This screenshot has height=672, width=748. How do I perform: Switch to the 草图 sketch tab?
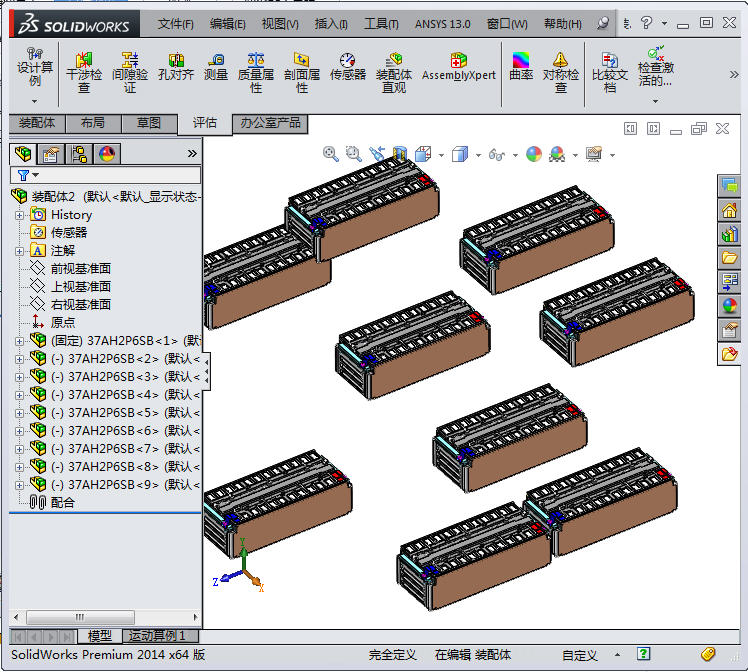pos(149,123)
